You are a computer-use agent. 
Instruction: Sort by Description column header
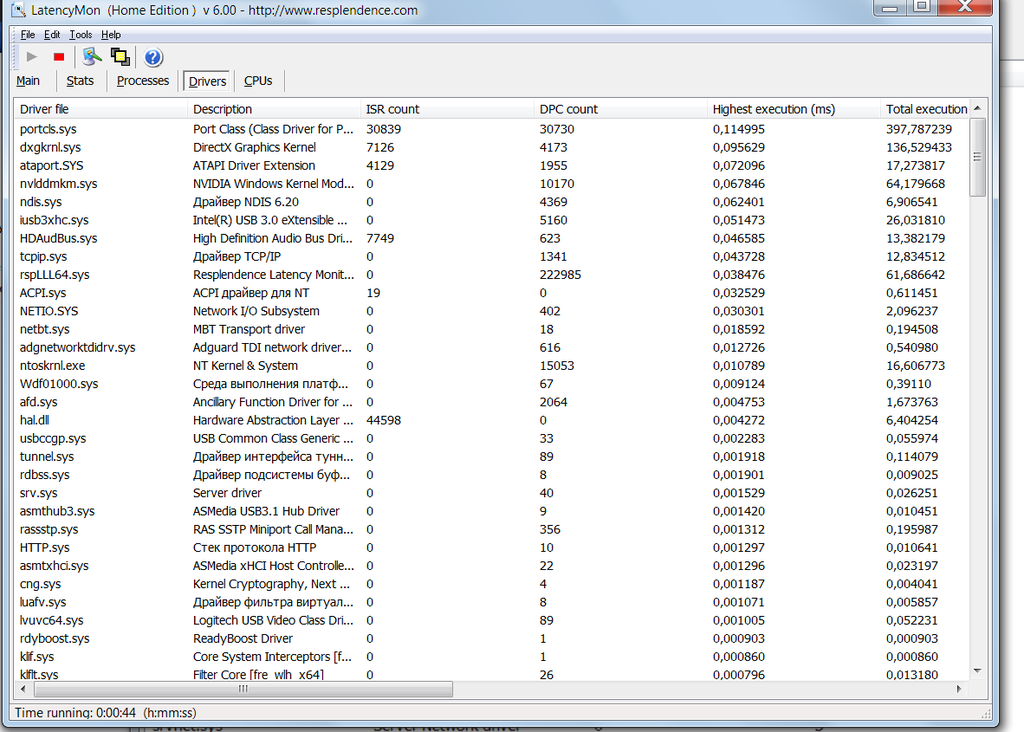pos(274,109)
